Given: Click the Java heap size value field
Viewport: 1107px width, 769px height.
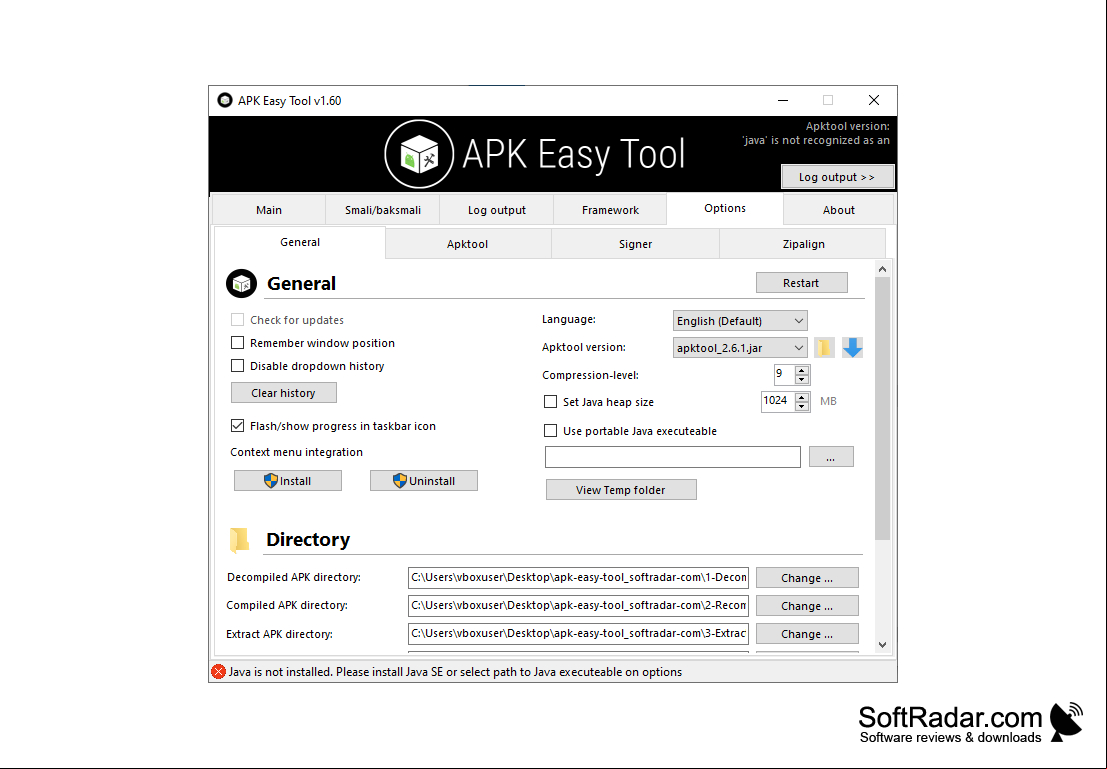Looking at the screenshot, I should (x=778, y=402).
